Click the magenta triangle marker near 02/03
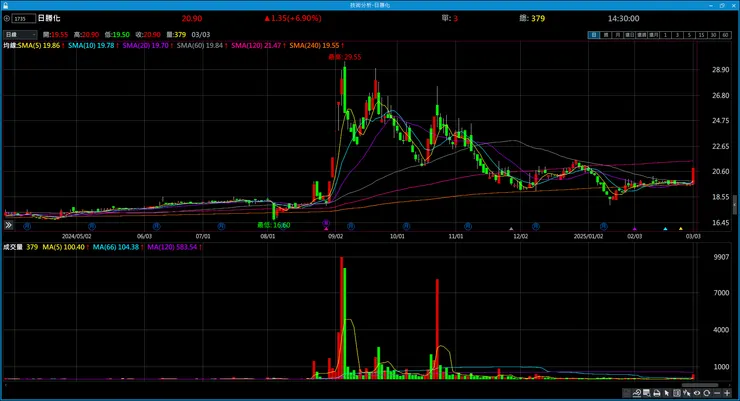 634,229
